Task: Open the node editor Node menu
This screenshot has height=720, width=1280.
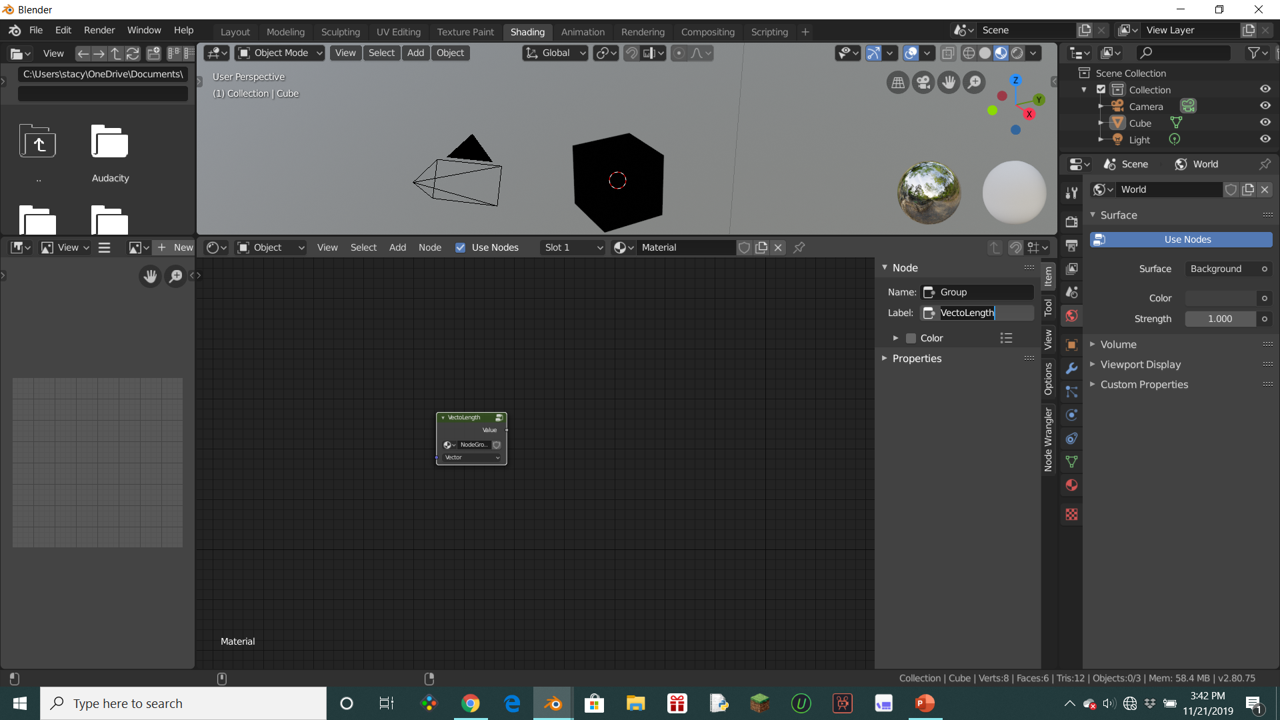Action: [429, 247]
